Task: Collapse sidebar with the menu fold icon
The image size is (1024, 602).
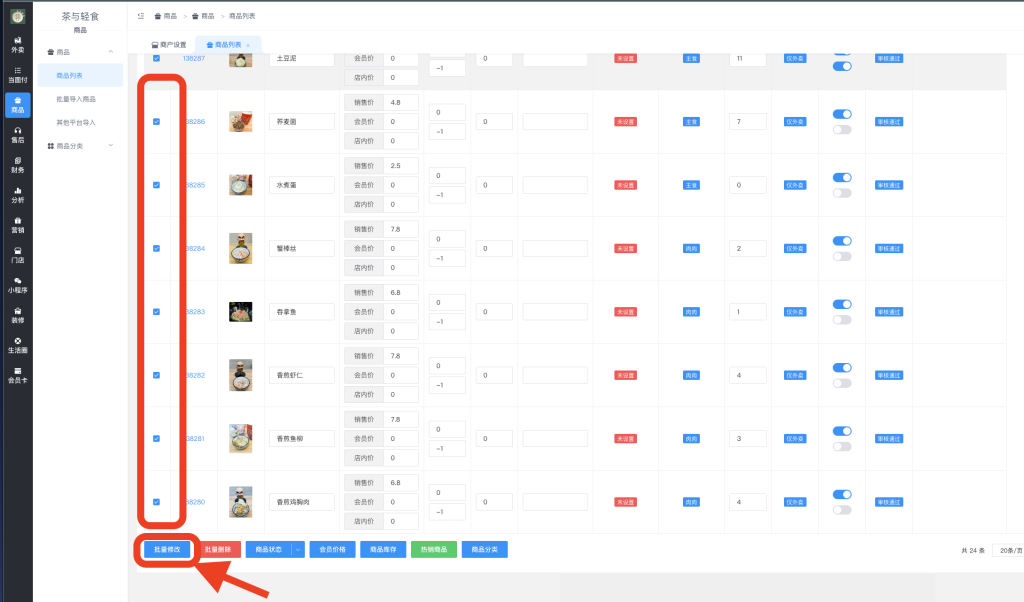Action: [x=141, y=16]
